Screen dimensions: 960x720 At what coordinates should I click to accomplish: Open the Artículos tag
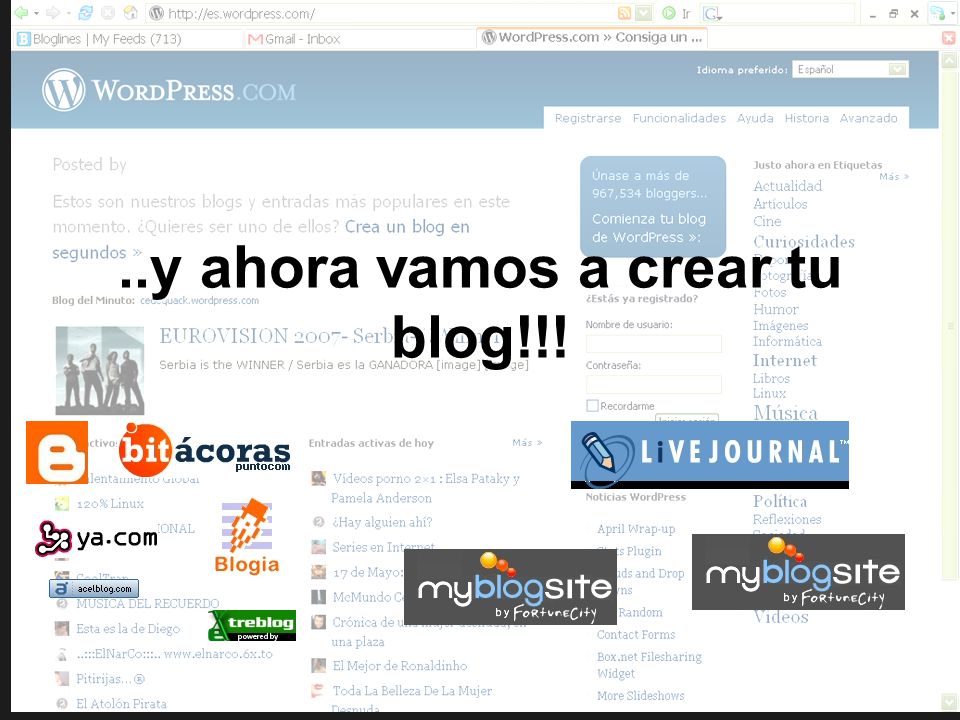780,204
